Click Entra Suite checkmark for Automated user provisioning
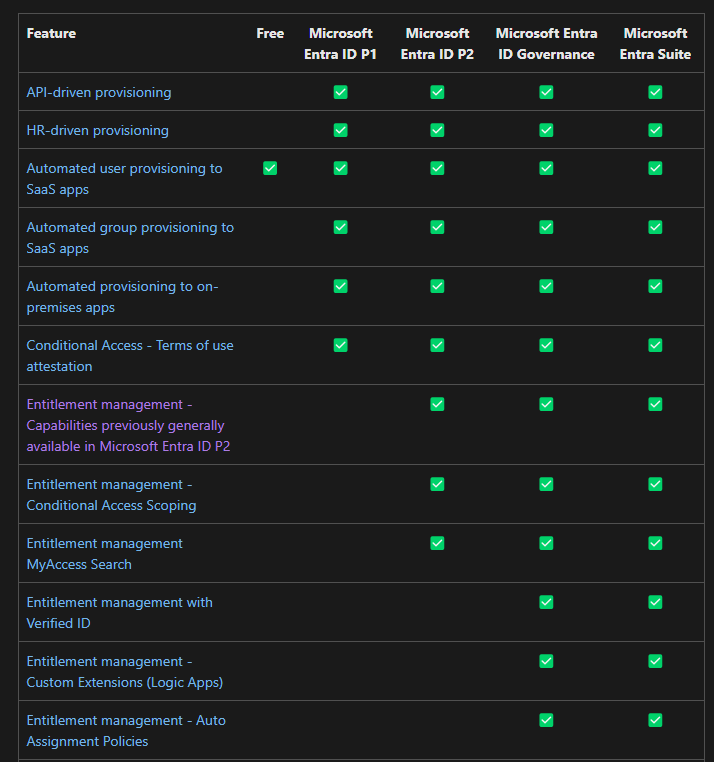Screen dimensions: 714x762 pos(655,168)
